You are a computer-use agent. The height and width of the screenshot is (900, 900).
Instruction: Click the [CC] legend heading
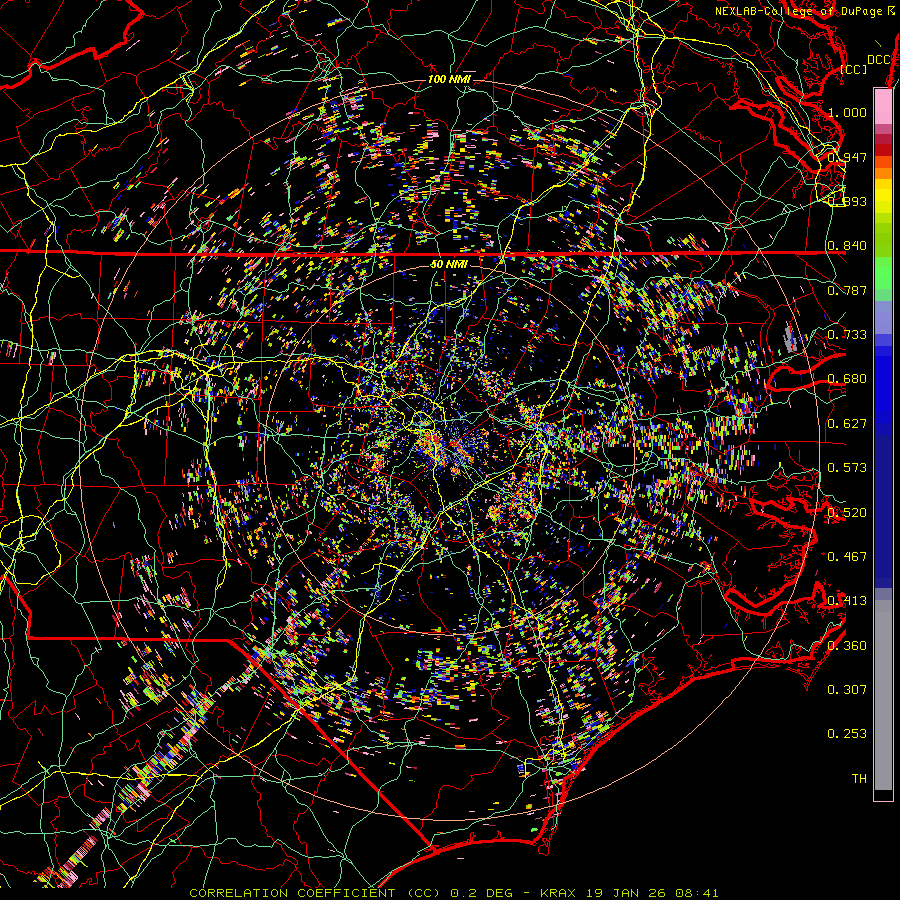854,69
